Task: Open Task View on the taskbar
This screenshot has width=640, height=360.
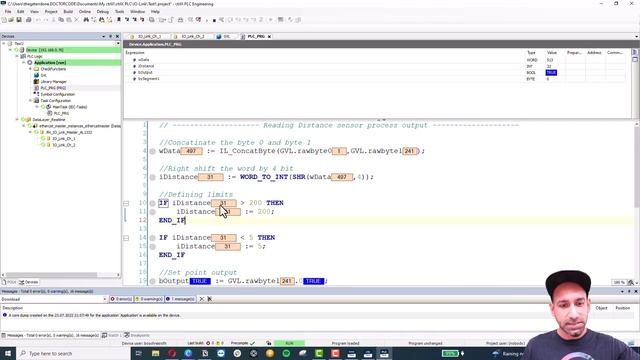Action: point(139,353)
